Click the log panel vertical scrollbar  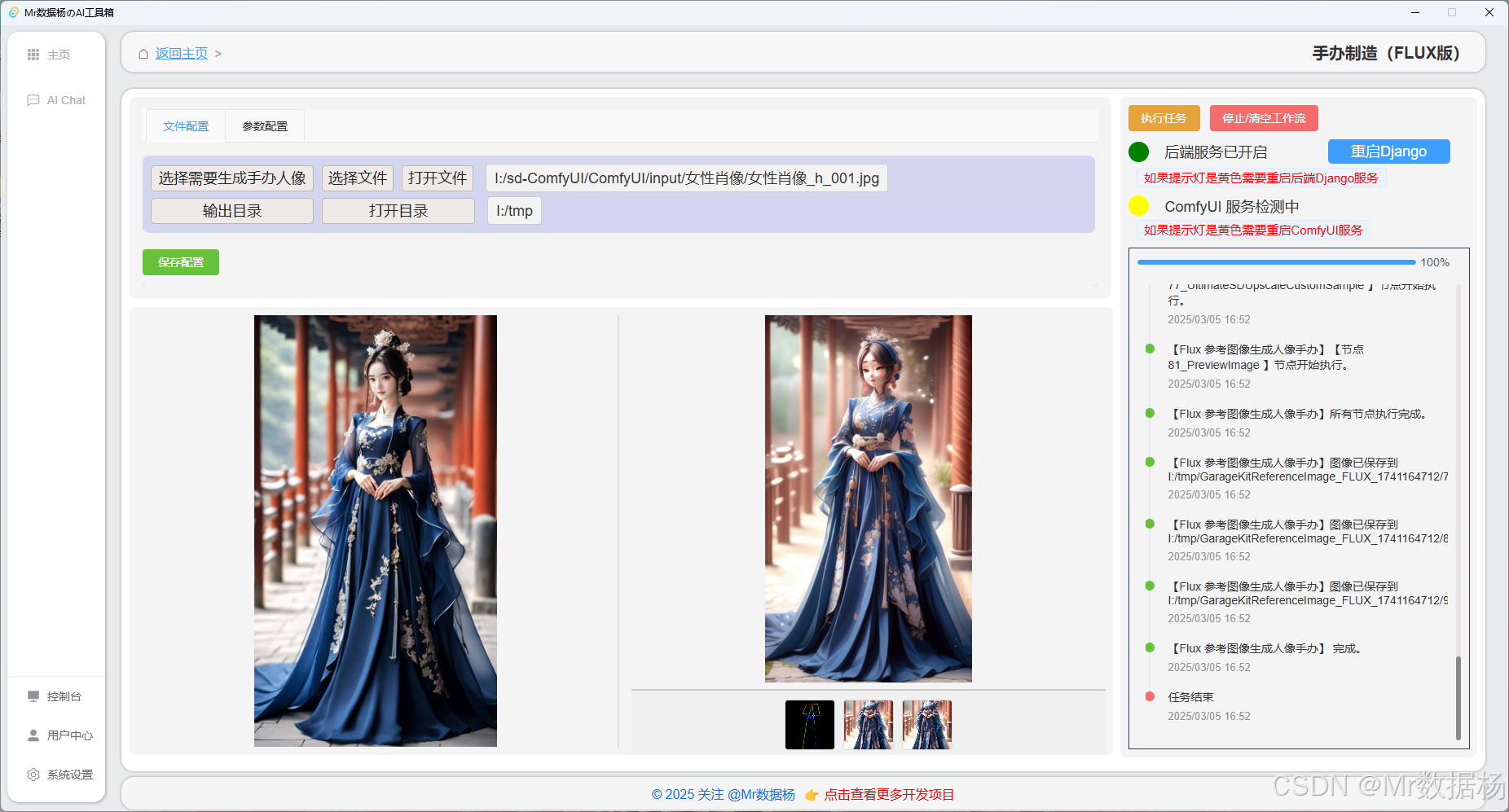[x=1458, y=697]
